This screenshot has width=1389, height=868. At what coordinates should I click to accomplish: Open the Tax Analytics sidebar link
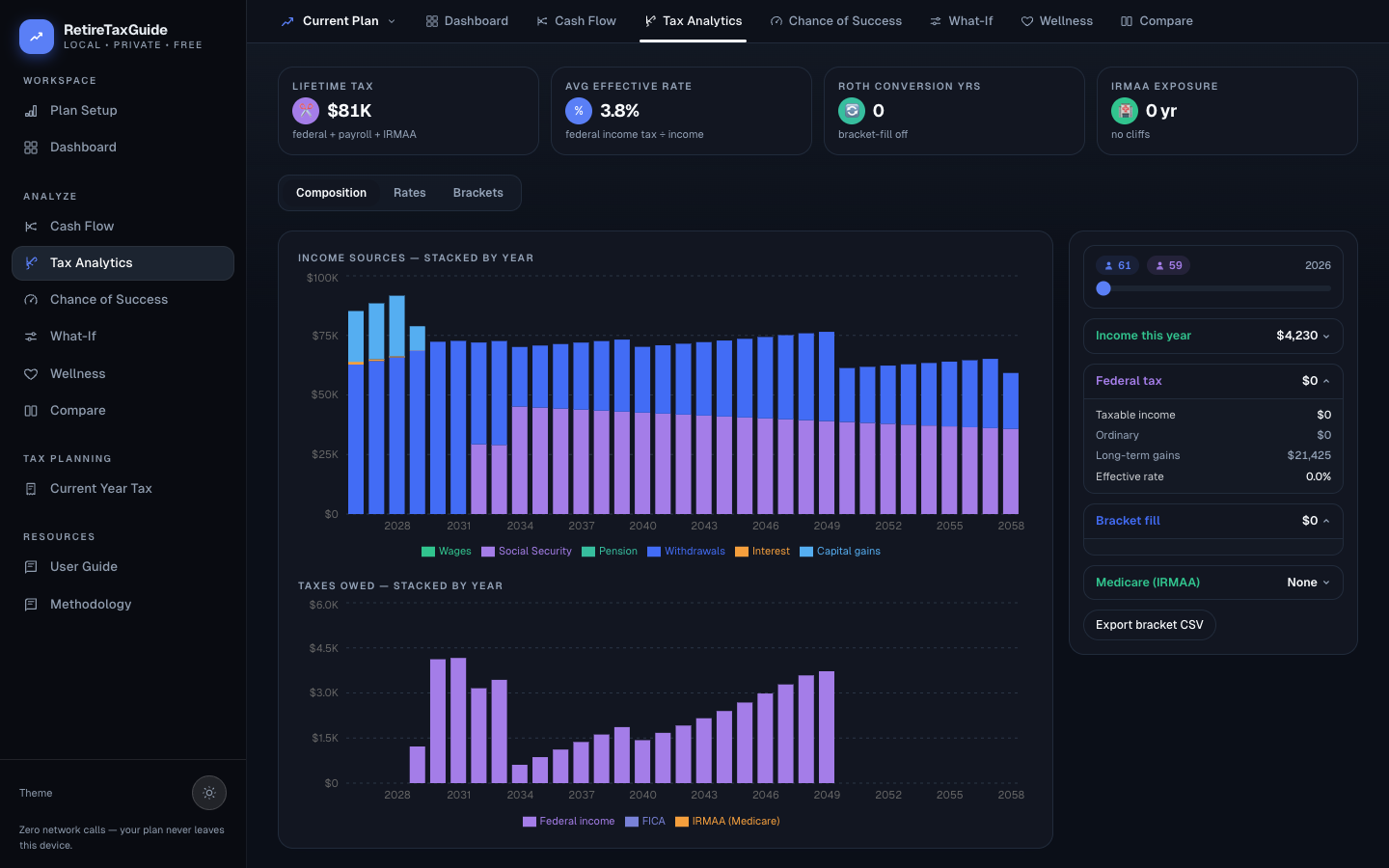(x=123, y=263)
